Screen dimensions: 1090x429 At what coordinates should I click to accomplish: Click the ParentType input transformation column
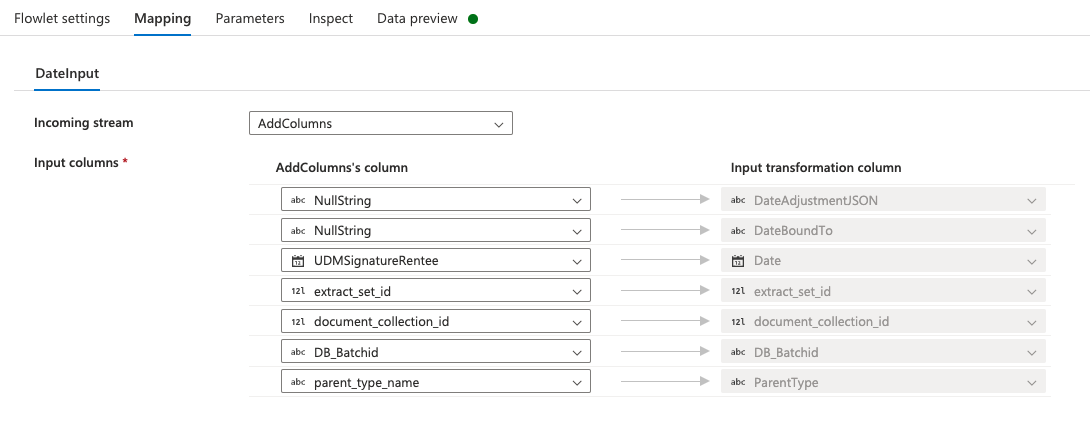click(x=883, y=382)
